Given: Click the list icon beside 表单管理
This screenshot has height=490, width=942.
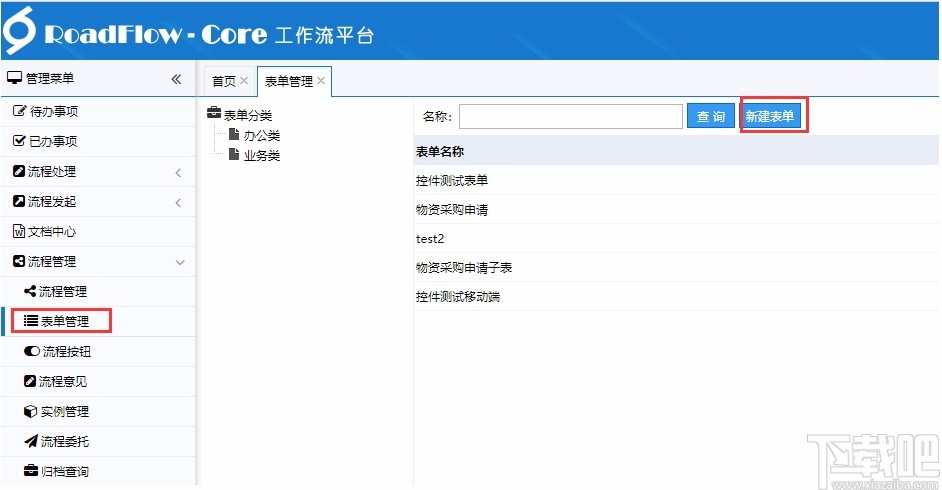Looking at the screenshot, I should tap(31, 321).
